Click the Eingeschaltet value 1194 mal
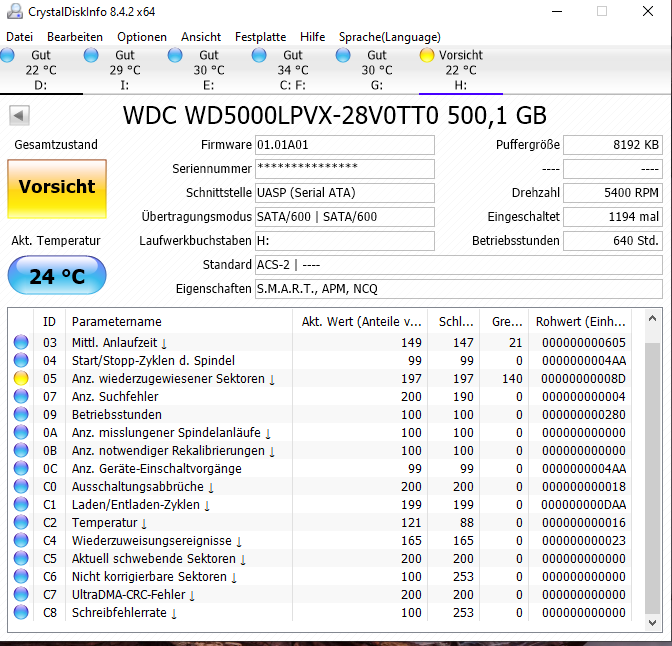The width and height of the screenshot is (672, 646). (x=613, y=217)
